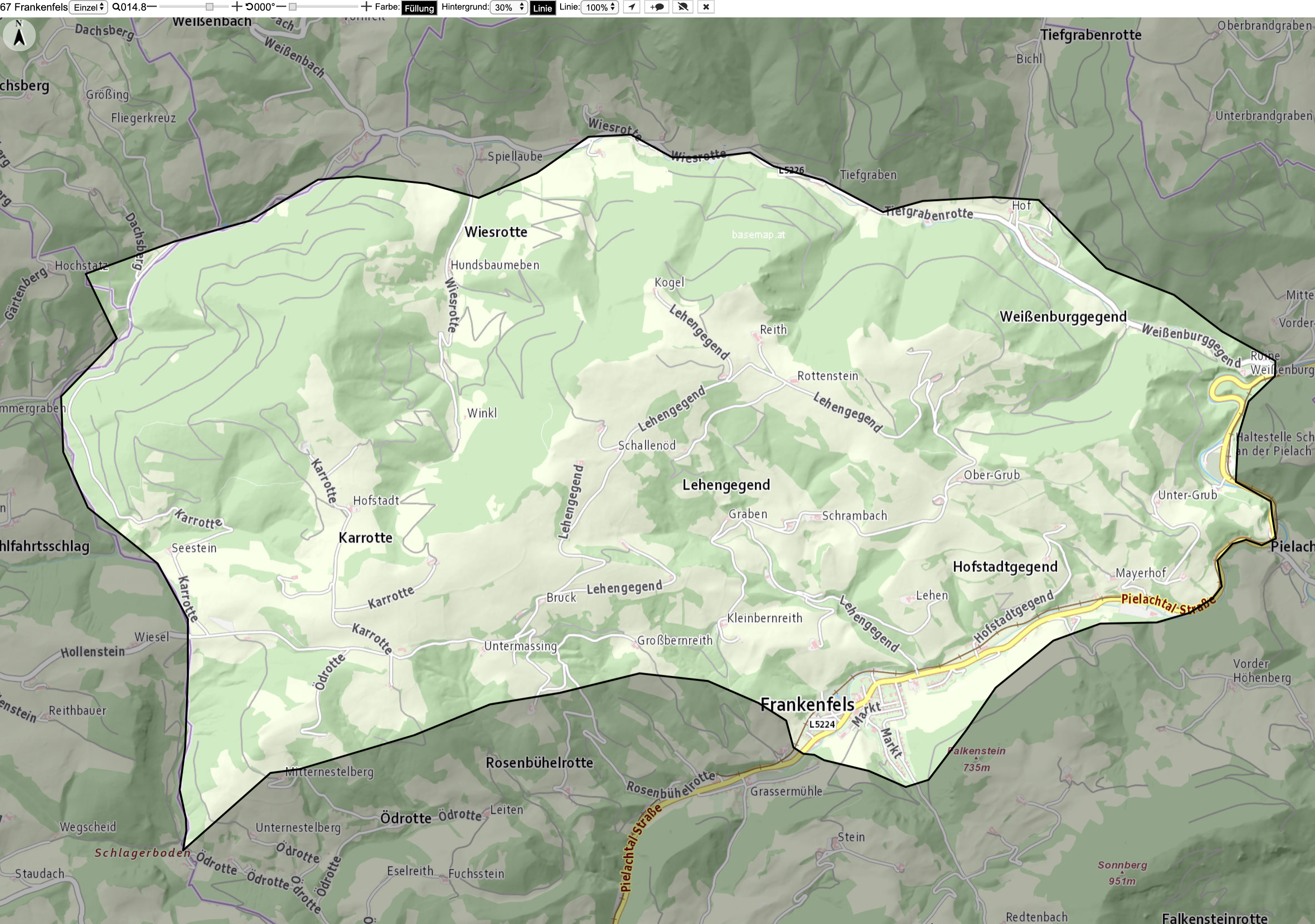This screenshot has width=1315, height=924.
Task: Click the north compass arrow icon
Action: click(x=19, y=35)
